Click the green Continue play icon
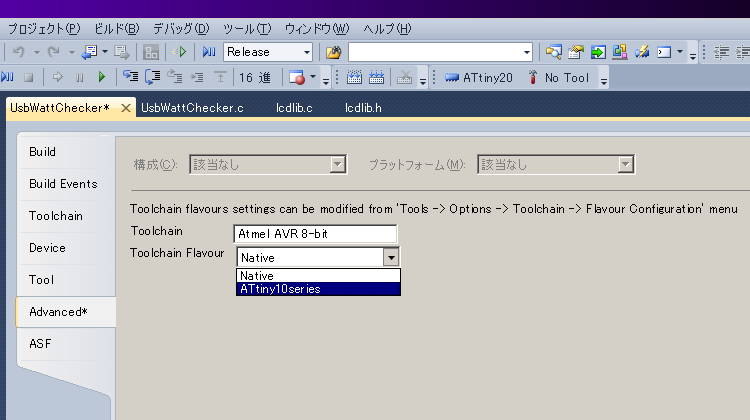The height and width of the screenshot is (420, 750). click(x=101, y=77)
